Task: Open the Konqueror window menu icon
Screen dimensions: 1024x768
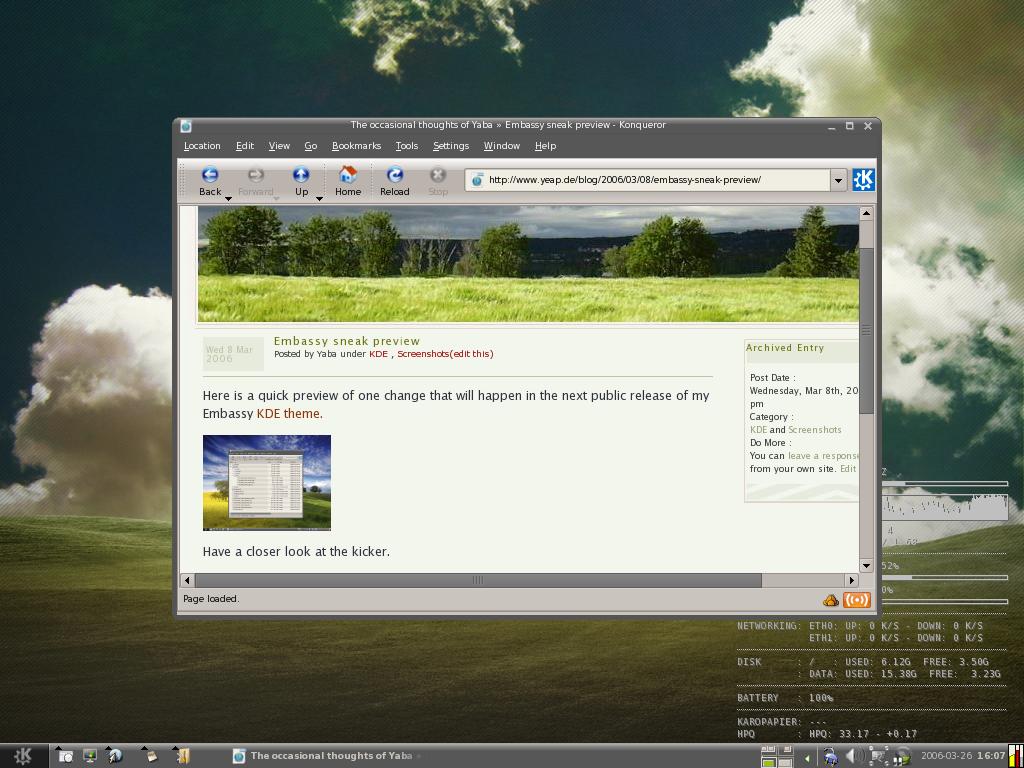Action: click(186, 125)
